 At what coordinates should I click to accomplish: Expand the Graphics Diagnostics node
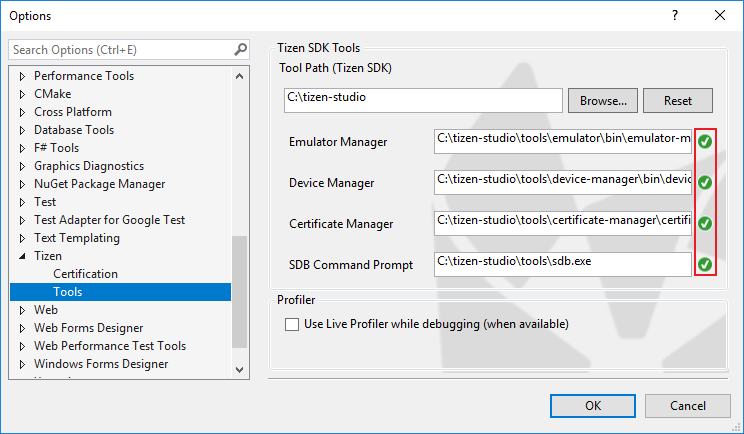pyautogui.click(x=22, y=166)
